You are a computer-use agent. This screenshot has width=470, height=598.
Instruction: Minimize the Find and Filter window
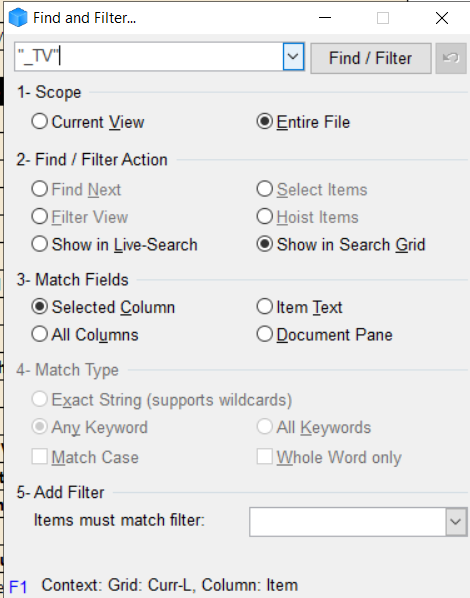click(x=325, y=18)
